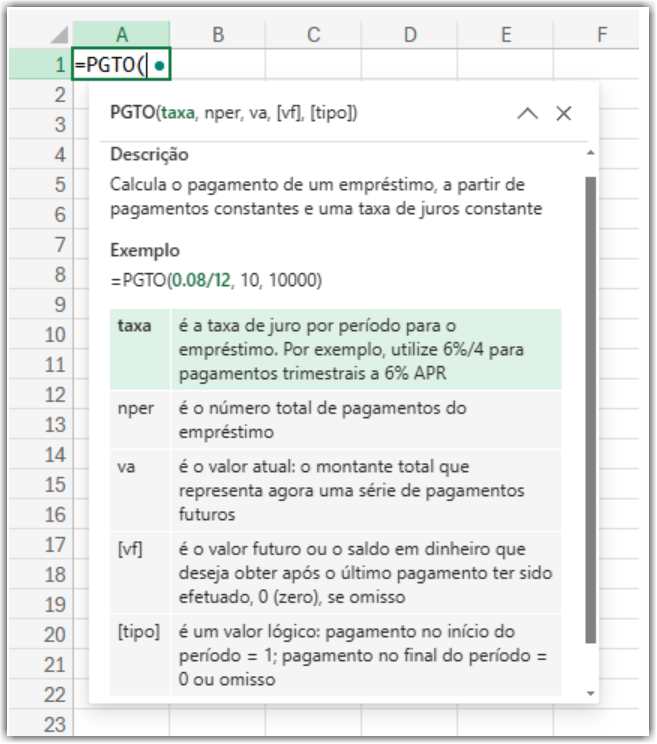Click cell A1 containing =PGTO(

pyautogui.click(x=121, y=64)
